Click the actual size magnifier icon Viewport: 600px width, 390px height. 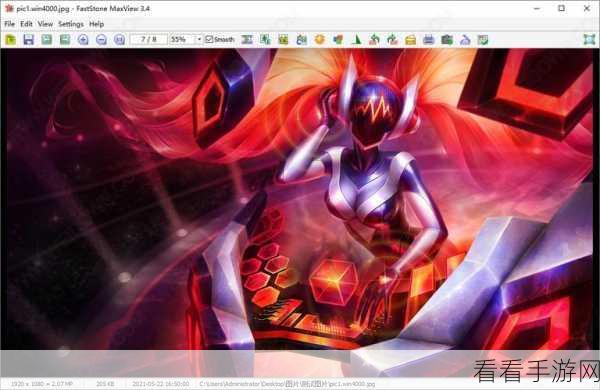coord(119,39)
